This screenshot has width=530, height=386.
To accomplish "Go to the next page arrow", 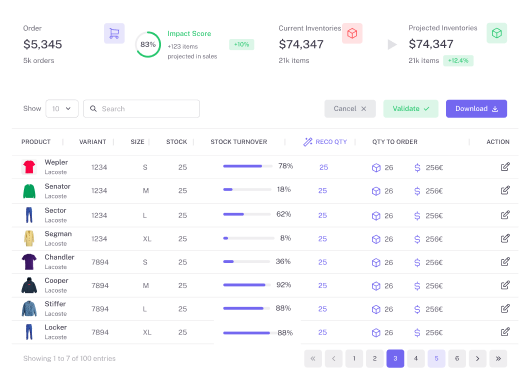I will pyautogui.click(x=477, y=359).
